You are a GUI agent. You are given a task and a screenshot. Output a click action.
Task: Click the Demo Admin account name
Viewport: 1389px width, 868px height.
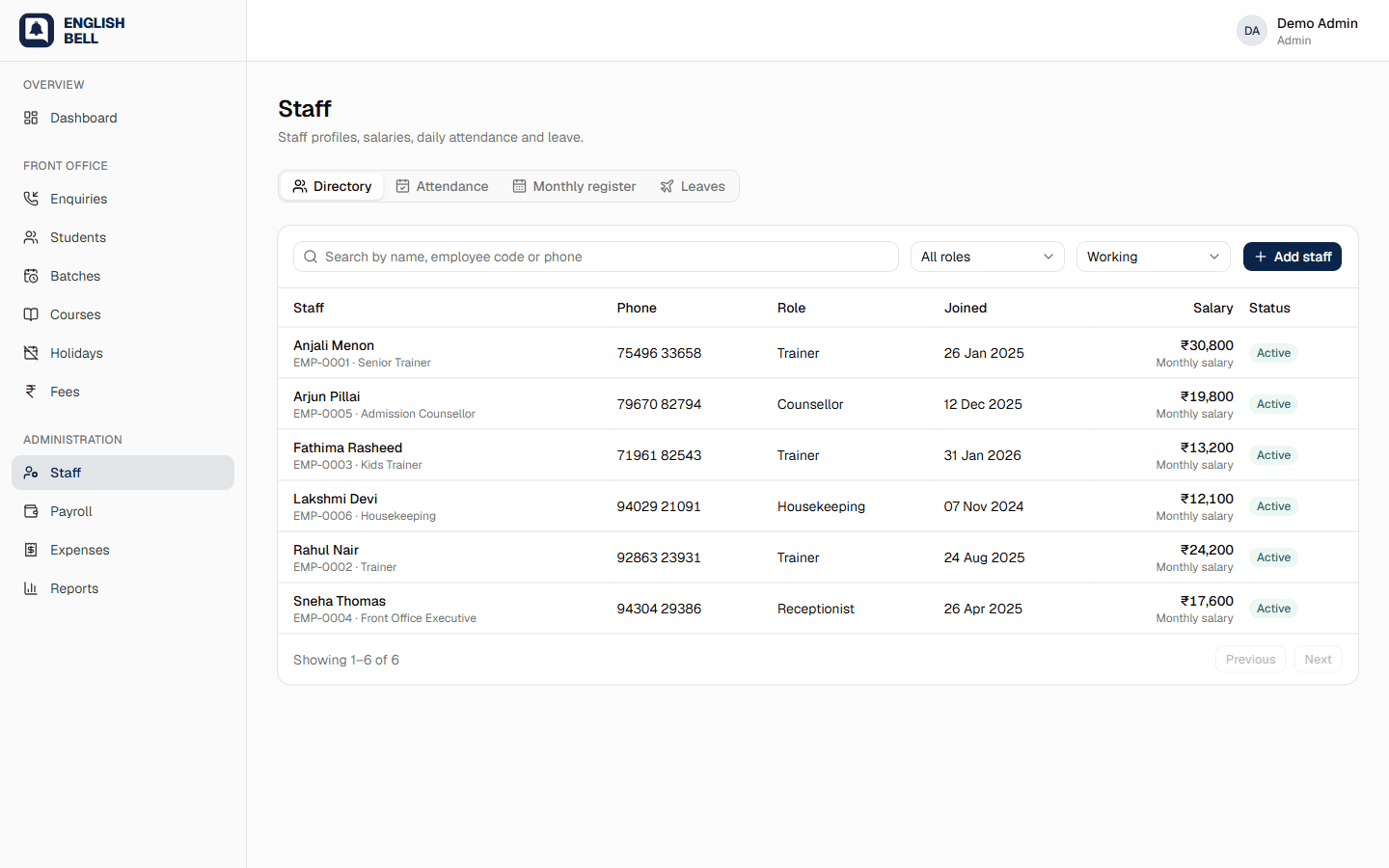pos(1318,23)
